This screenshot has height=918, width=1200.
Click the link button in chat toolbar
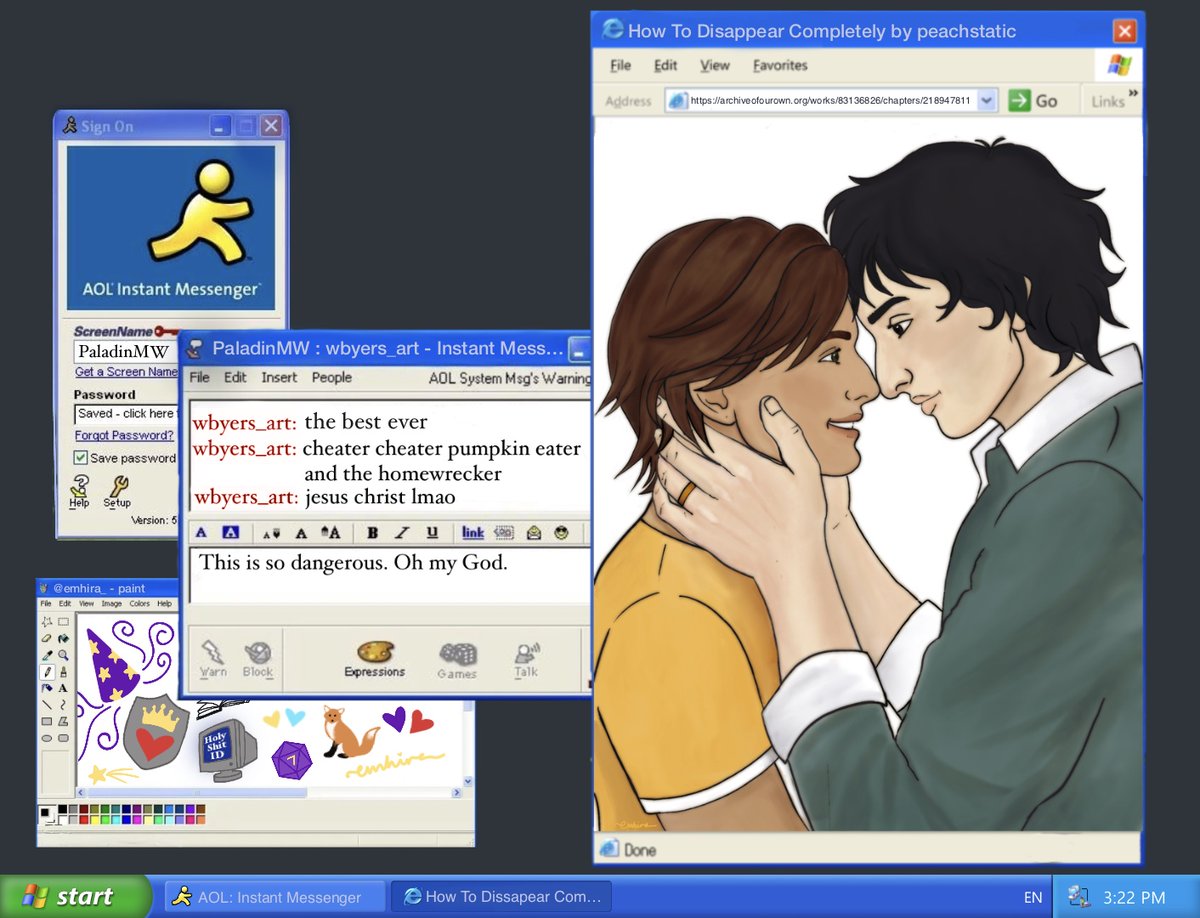click(x=473, y=532)
